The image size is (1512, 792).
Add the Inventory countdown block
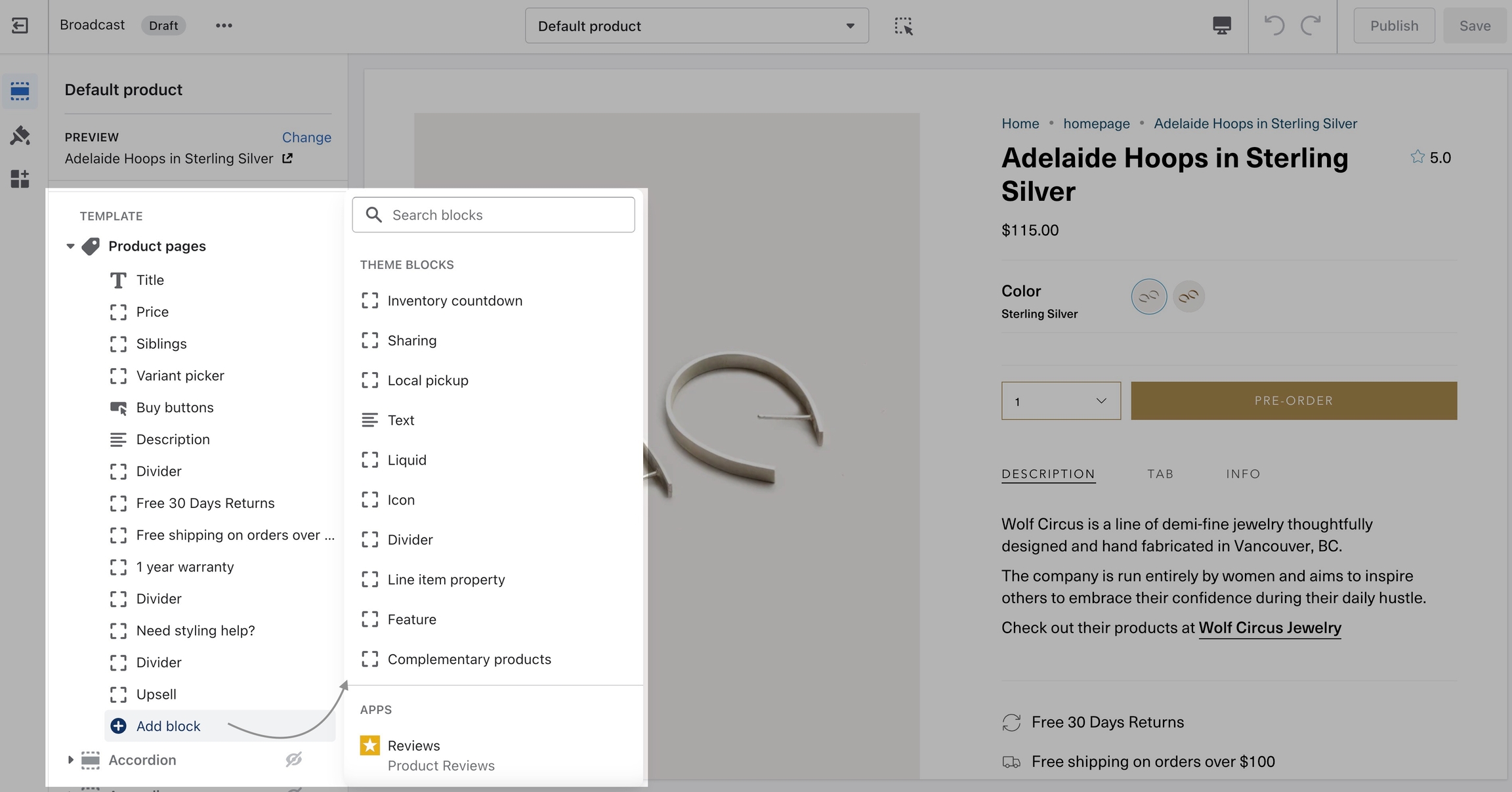455,301
